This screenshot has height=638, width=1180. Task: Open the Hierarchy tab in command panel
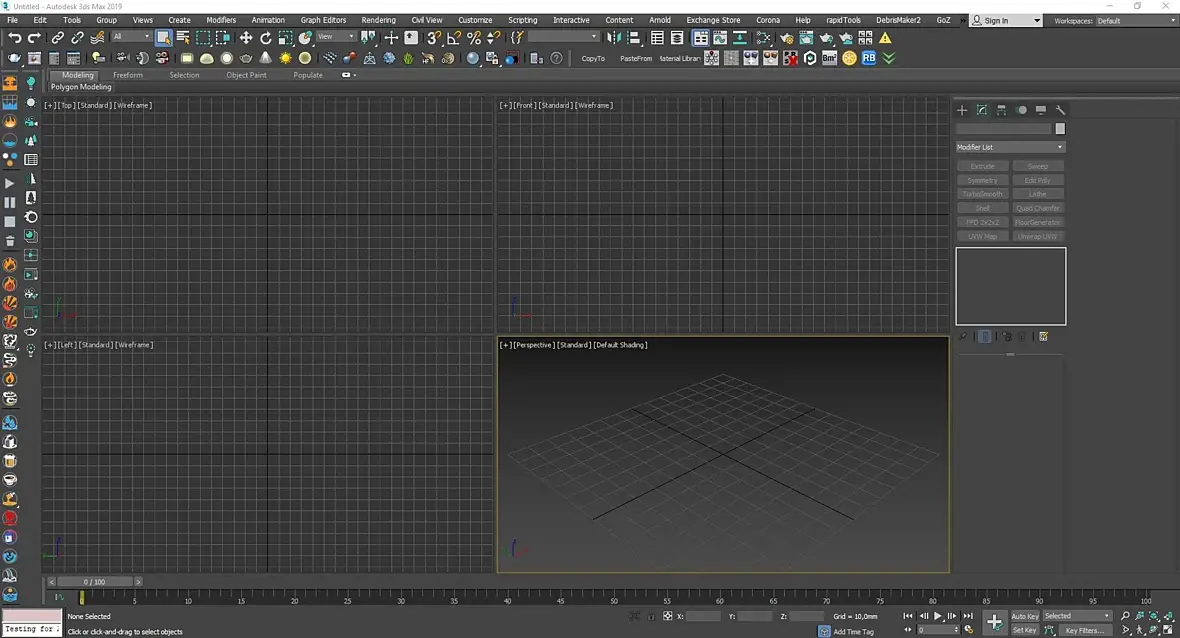(x=1001, y=110)
